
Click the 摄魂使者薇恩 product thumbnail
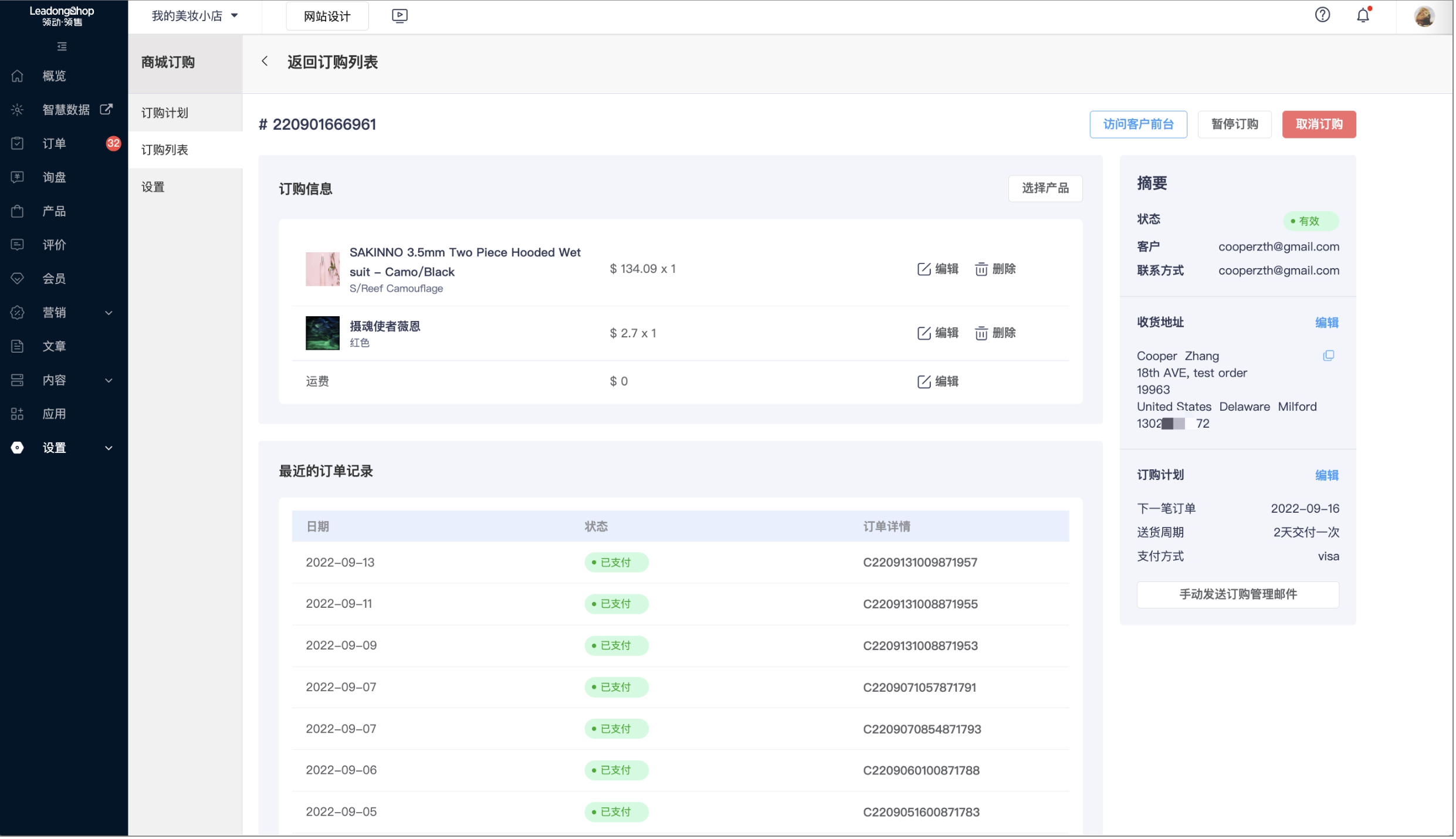pos(322,333)
